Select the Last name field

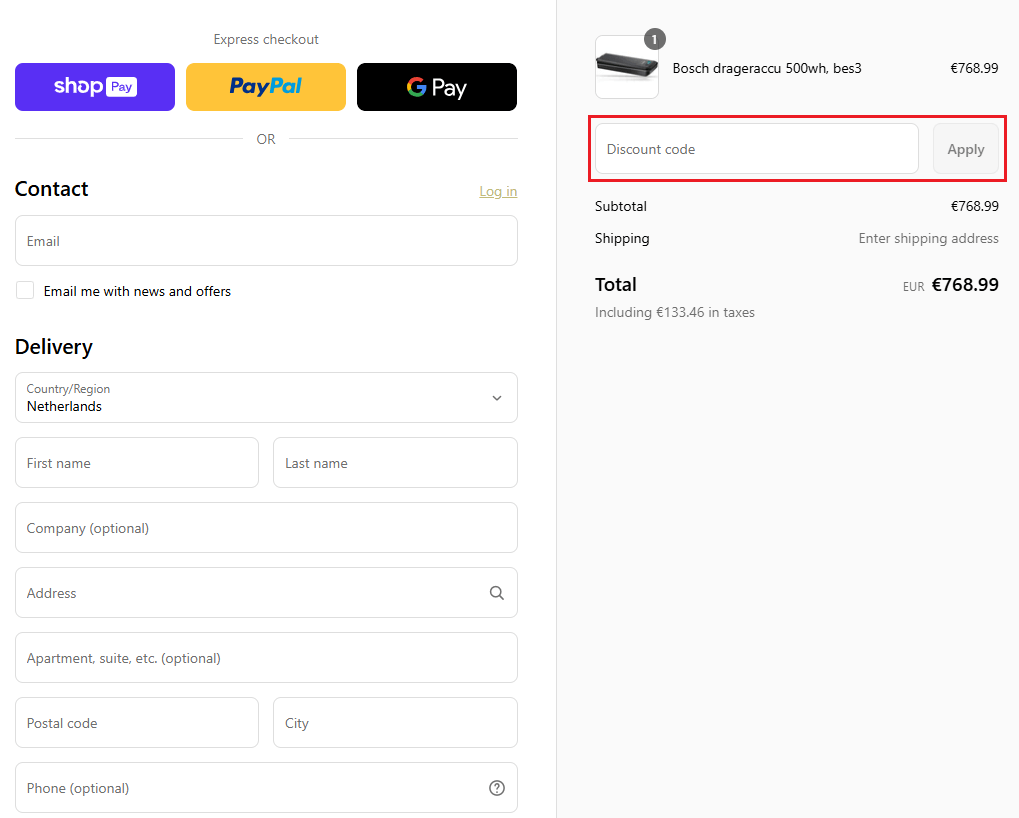(395, 463)
